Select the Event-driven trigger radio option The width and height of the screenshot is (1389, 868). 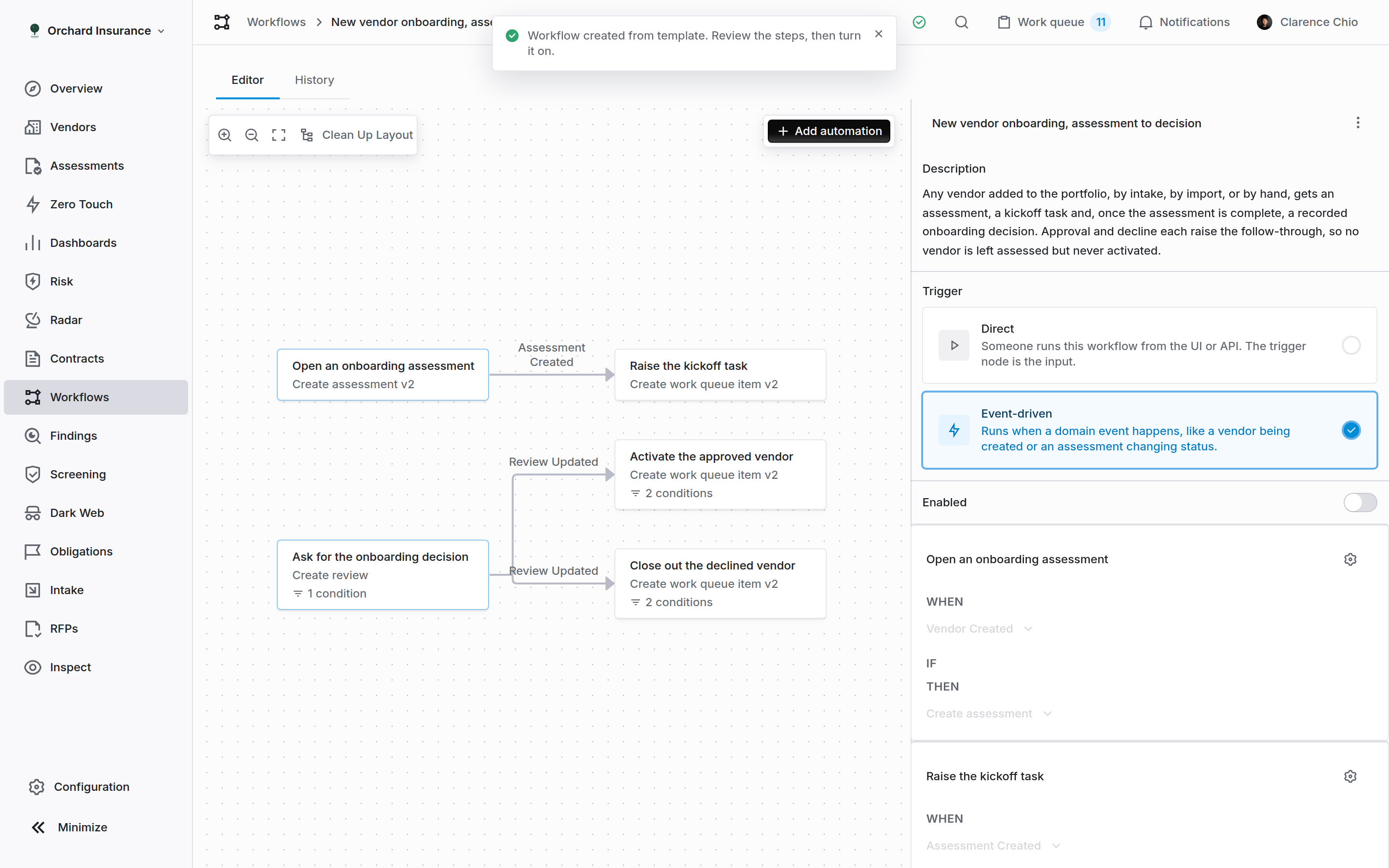pyautogui.click(x=1350, y=430)
